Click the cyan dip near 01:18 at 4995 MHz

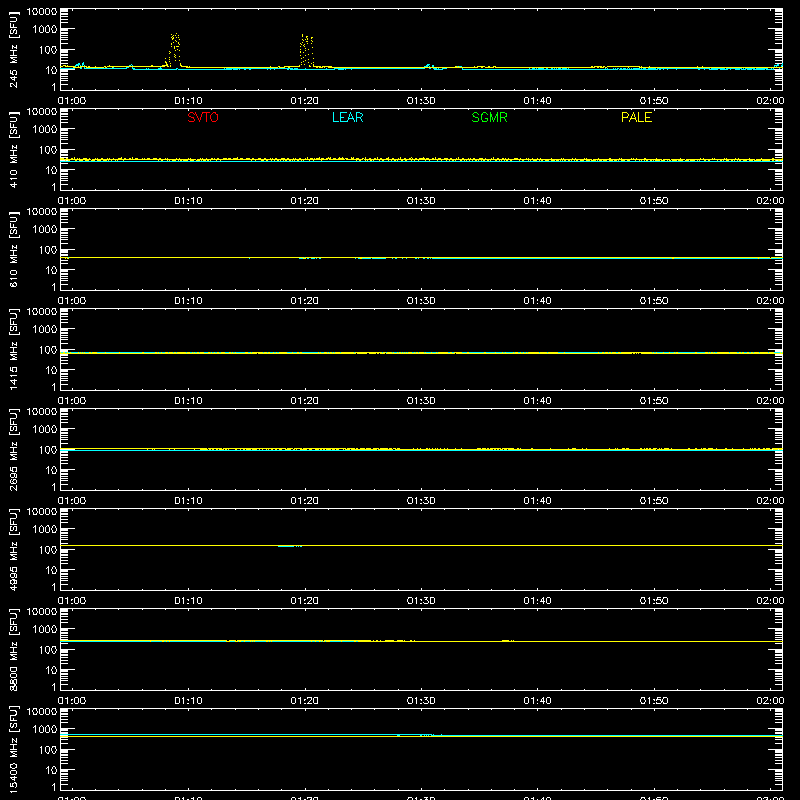(289, 546)
